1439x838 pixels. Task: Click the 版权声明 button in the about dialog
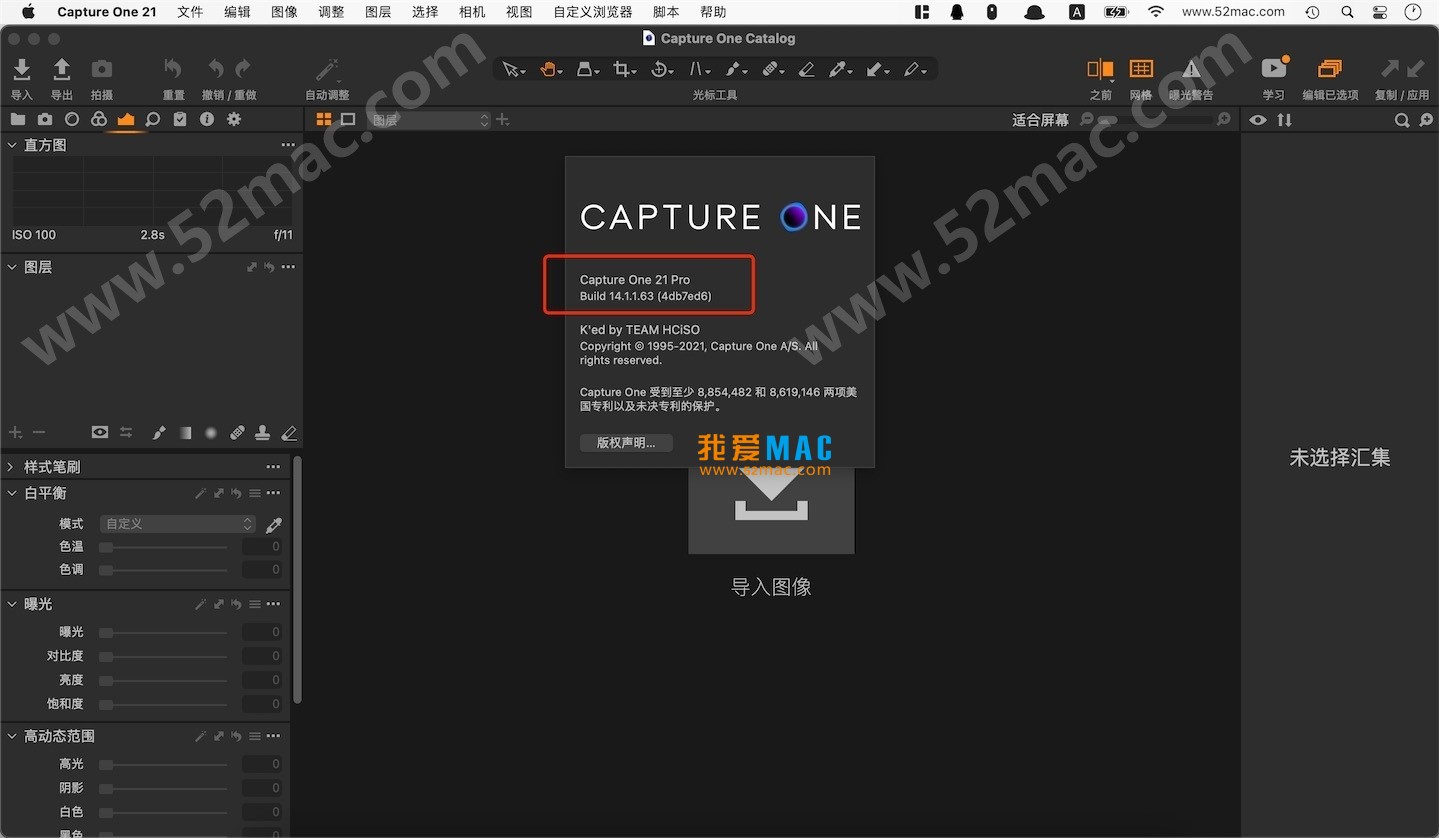pyautogui.click(x=625, y=442)
